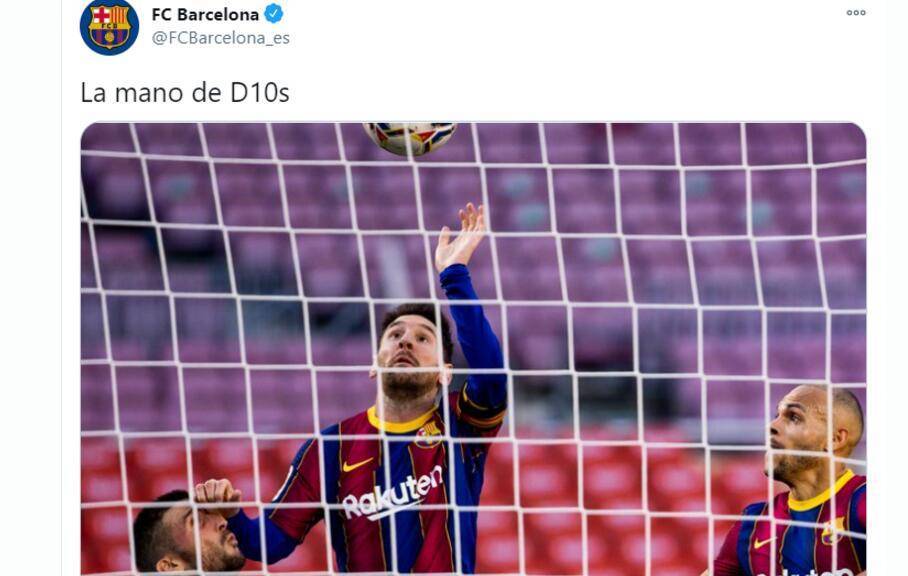Click the Nike swoosh on right player's shirt
The image size is (908, 576).
764,542
